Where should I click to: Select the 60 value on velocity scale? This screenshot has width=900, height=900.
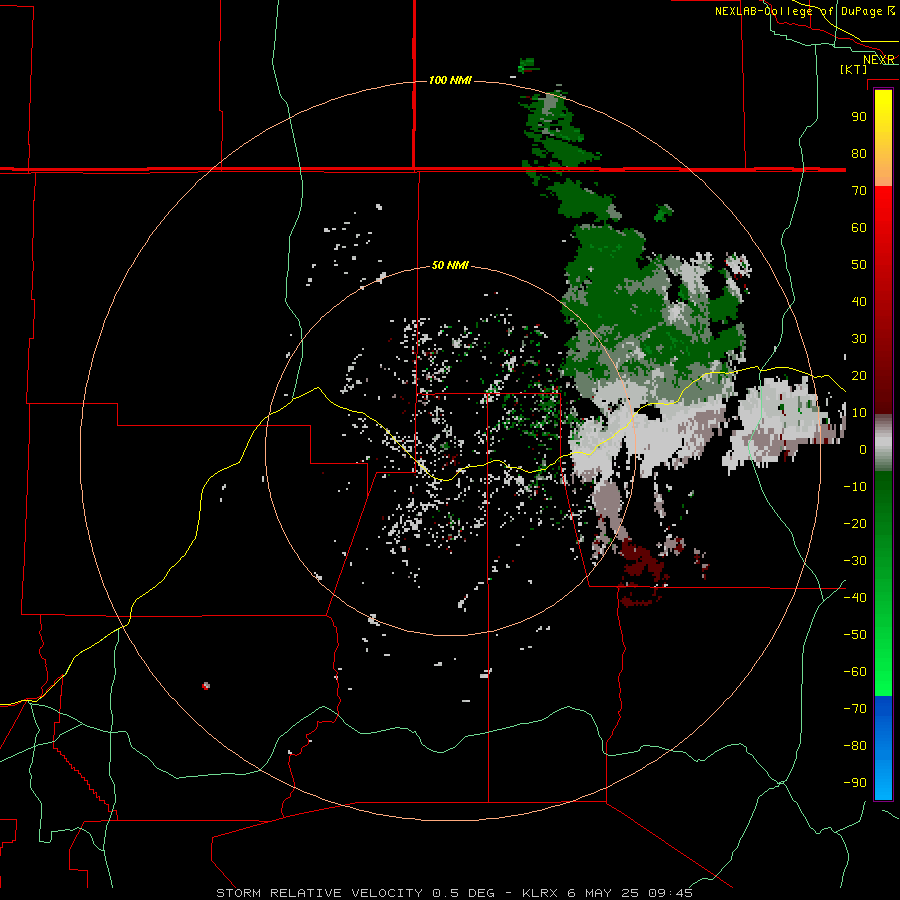[859, 228]
